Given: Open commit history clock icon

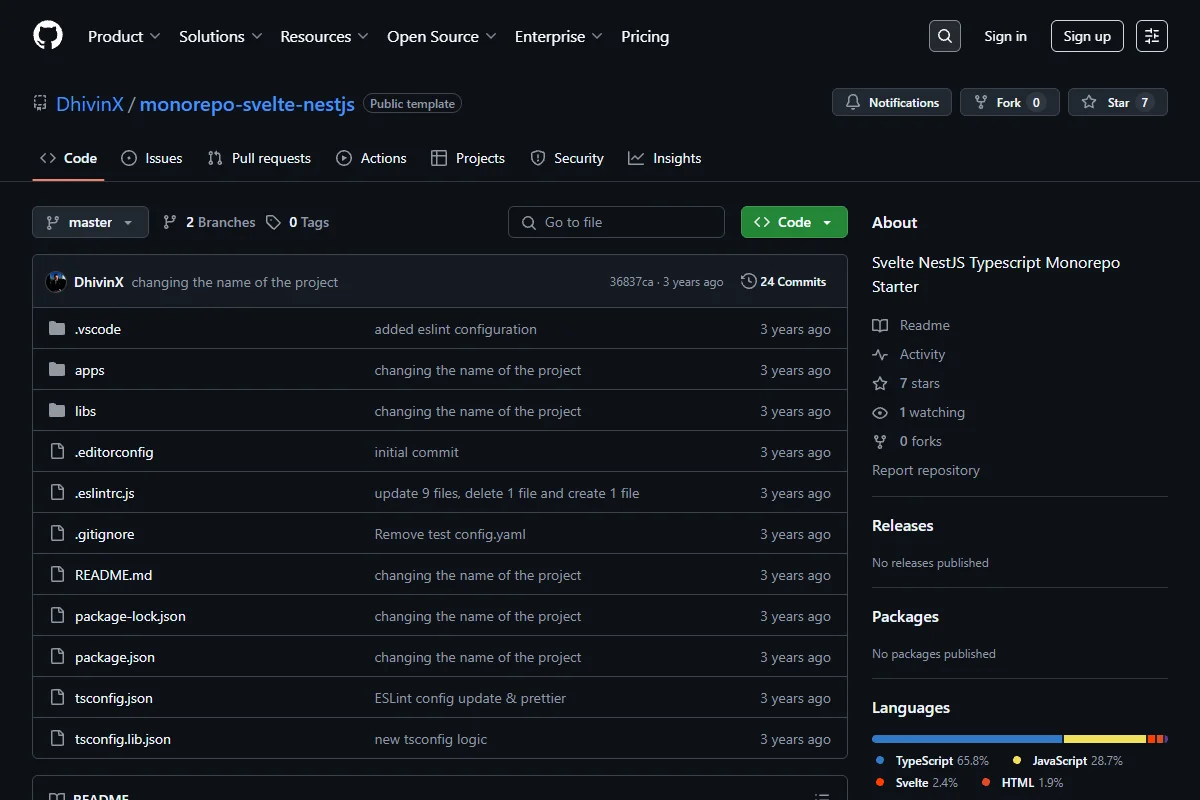Looking at the screenshot, I should coord(748,282).
